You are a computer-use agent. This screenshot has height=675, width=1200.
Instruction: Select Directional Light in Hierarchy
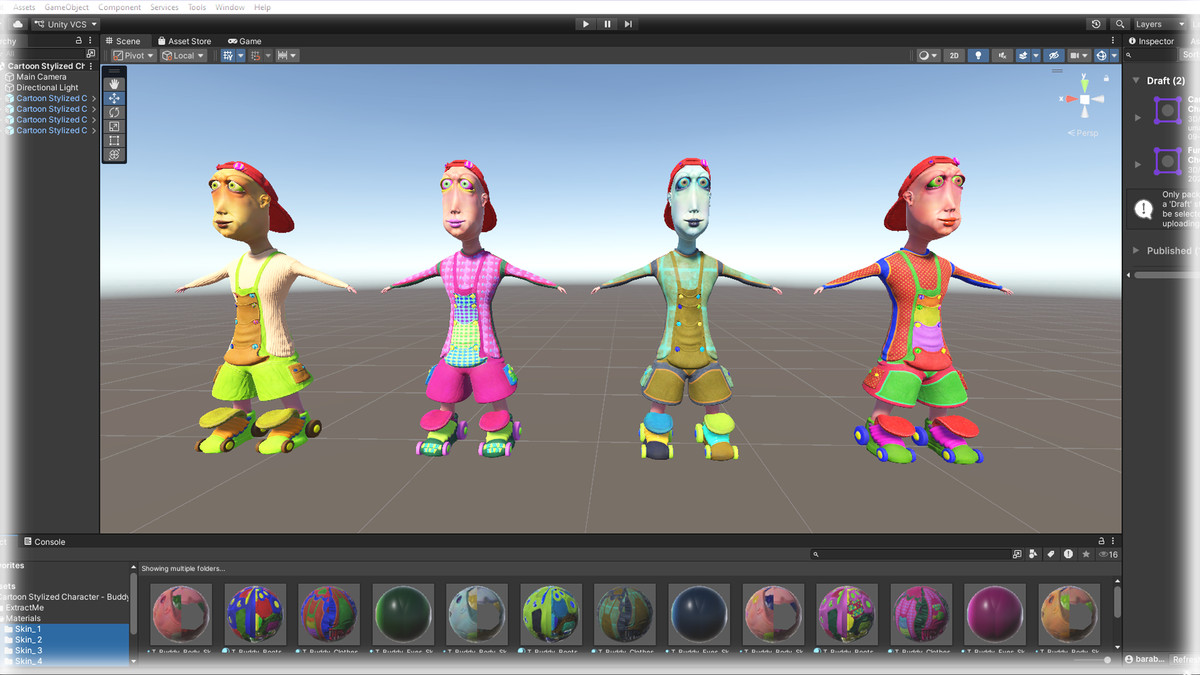[47, 88]
